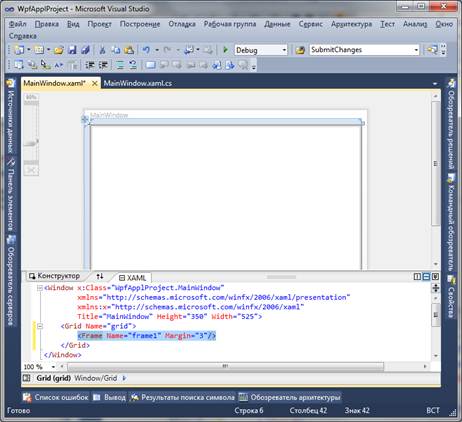
Task: Click the Copy toolbar icon
Action: (x=116, y=50)
